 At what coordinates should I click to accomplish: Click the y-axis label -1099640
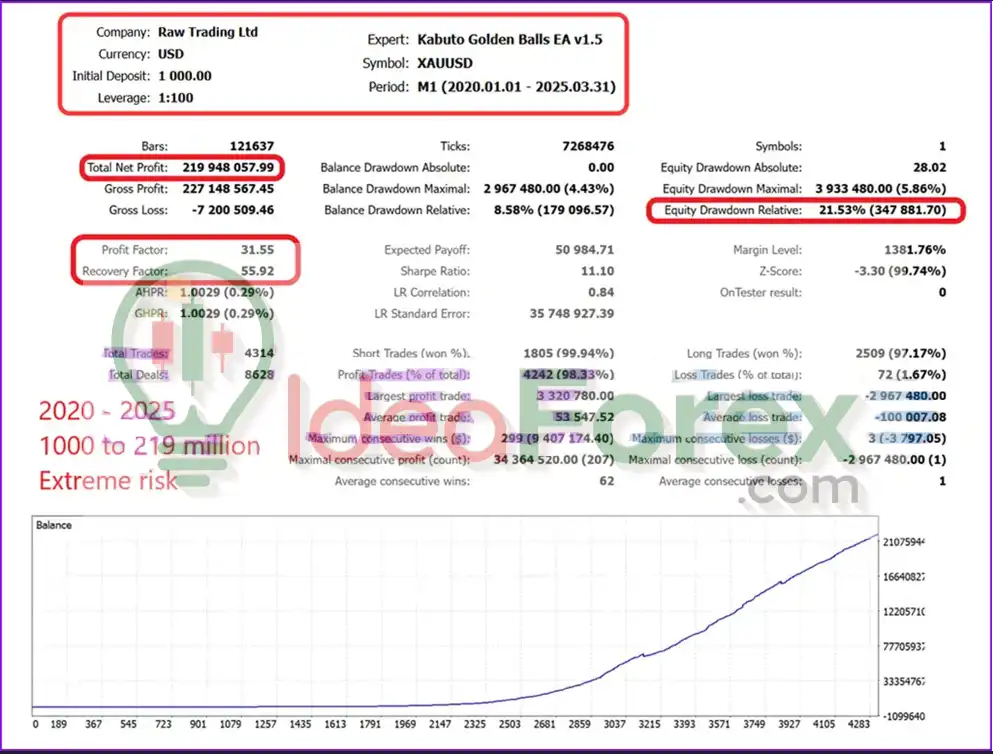pos(904,717)
